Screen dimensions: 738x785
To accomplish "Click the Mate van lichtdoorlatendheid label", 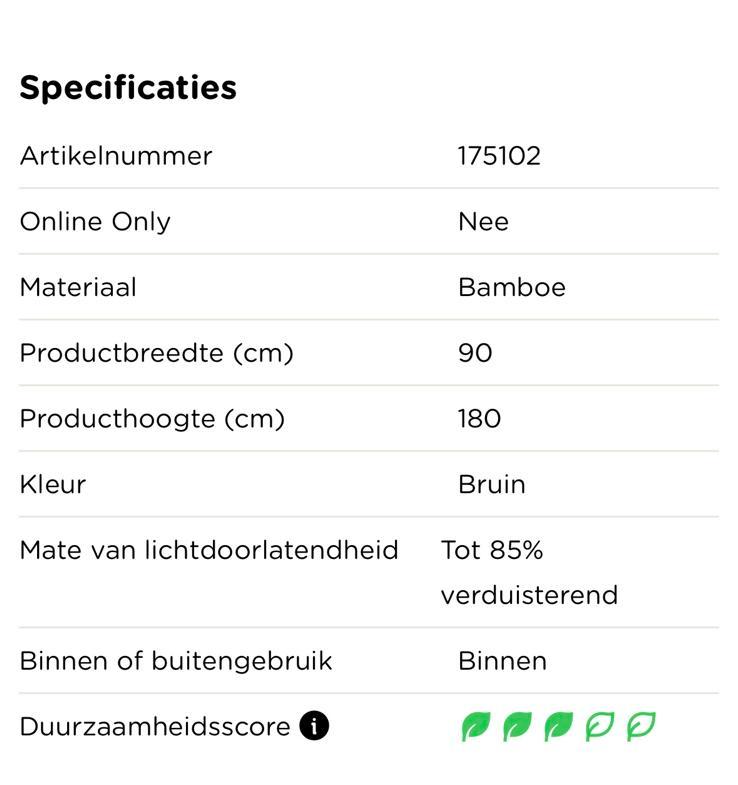I will 209,550.
